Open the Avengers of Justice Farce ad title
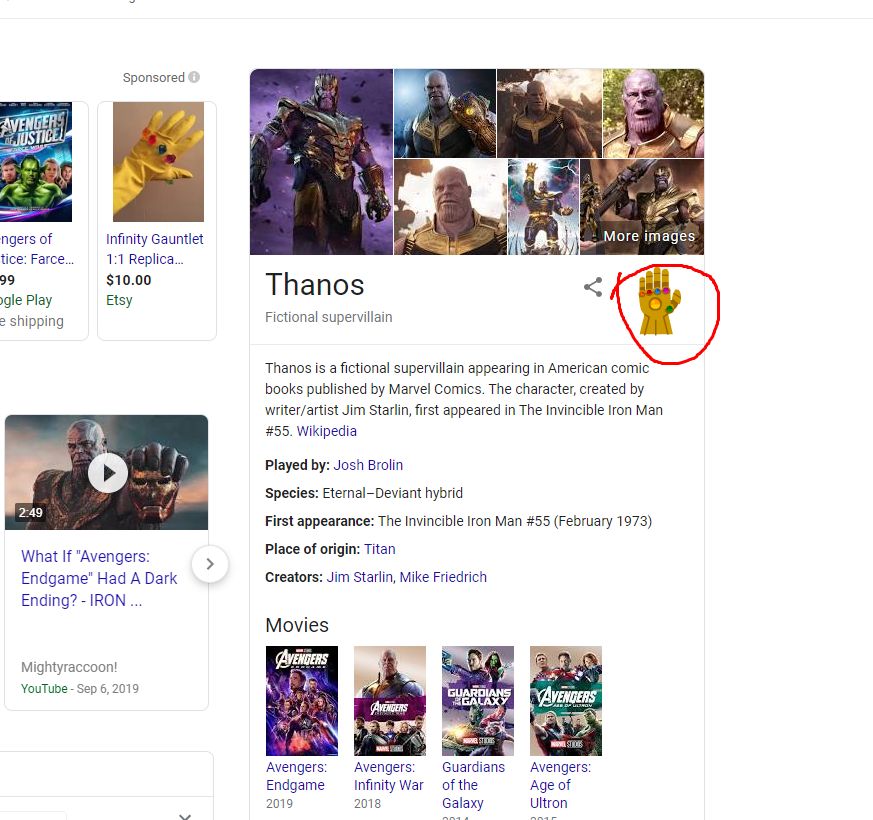This screenshot has width=873, height=820. 37,249
